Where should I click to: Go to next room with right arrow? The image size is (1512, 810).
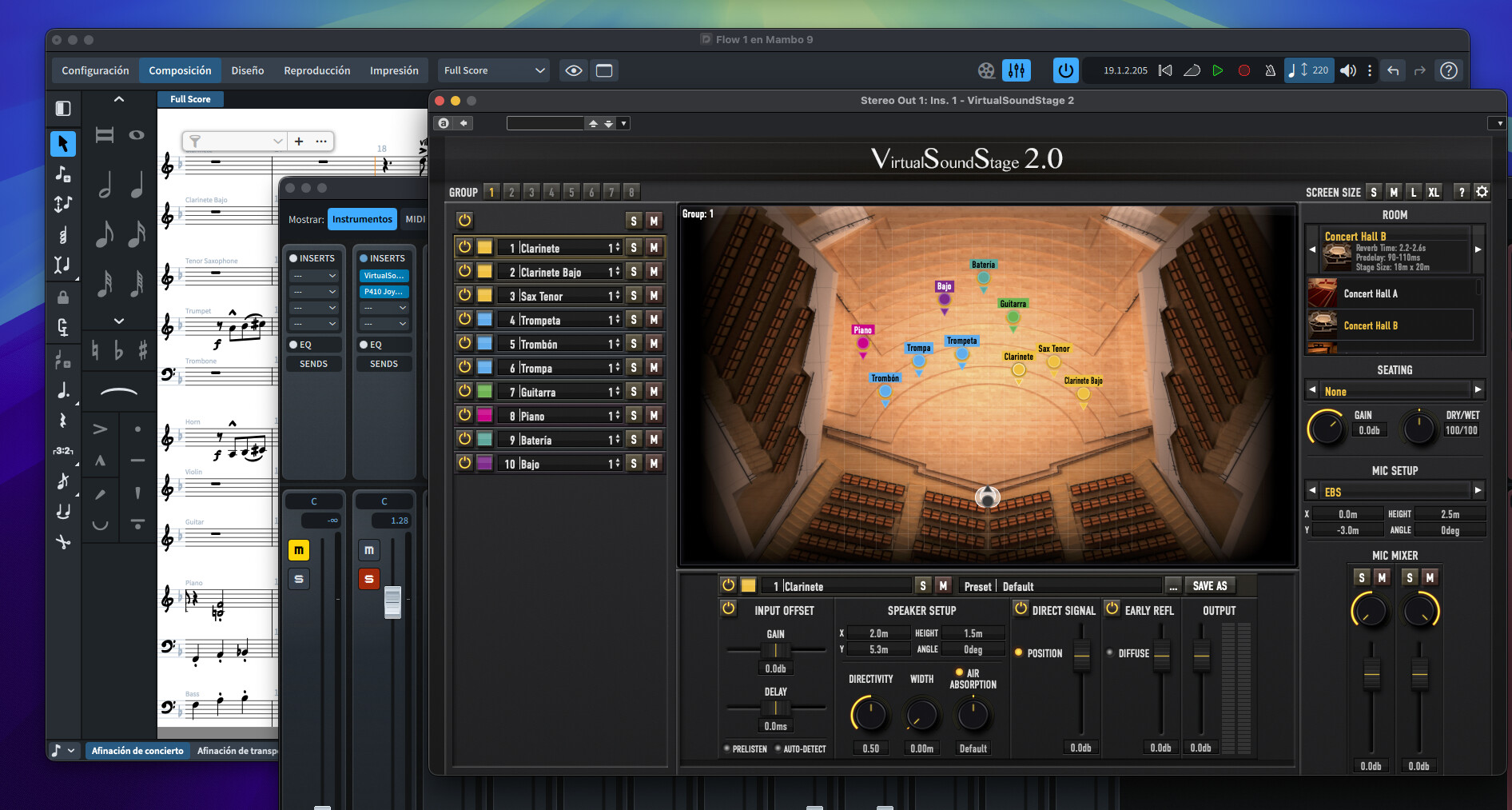(x=1478, y=249)
